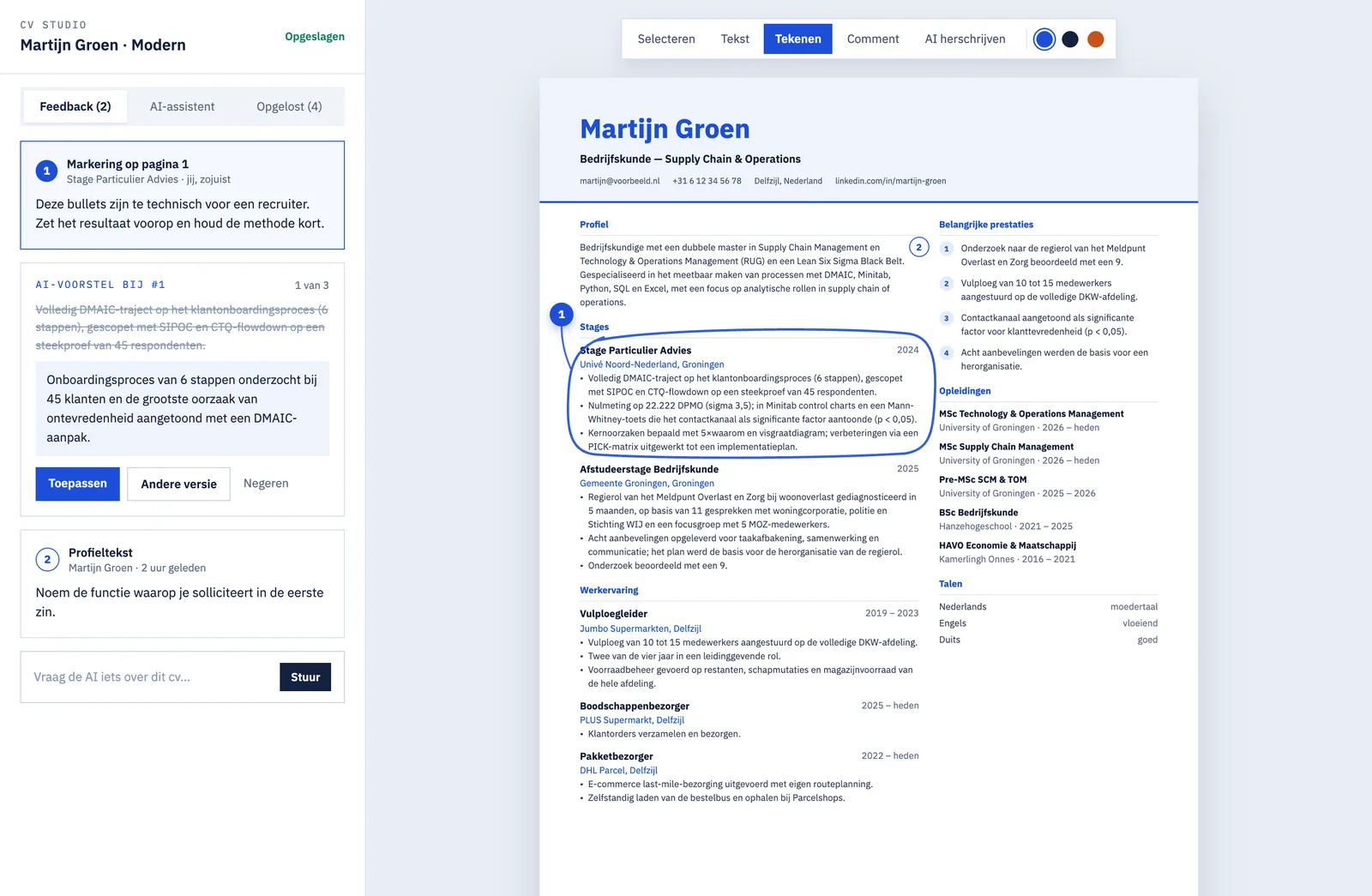View the Opgelost (4) tab
The image size is (1372, 896).
289,106
